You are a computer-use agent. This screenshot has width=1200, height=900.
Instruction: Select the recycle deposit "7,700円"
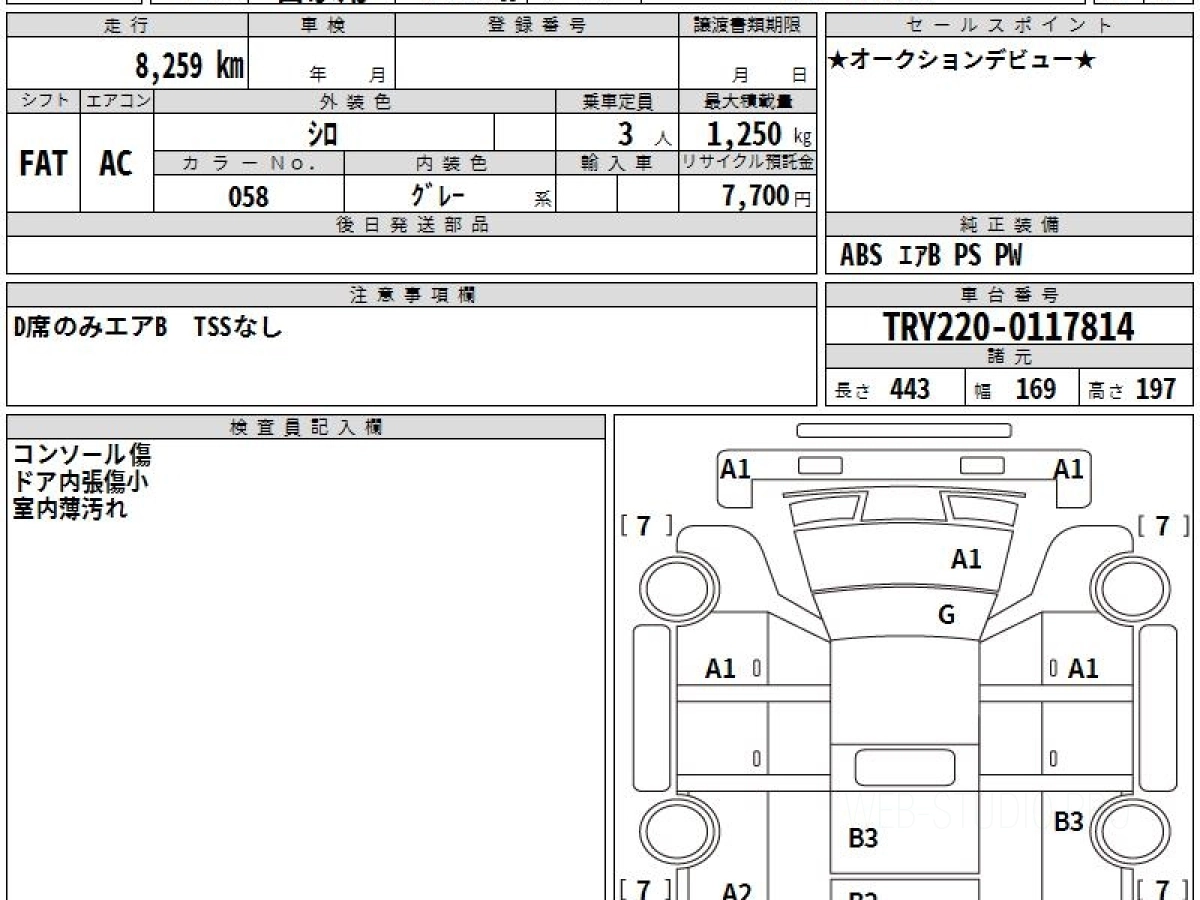(767, 196)
